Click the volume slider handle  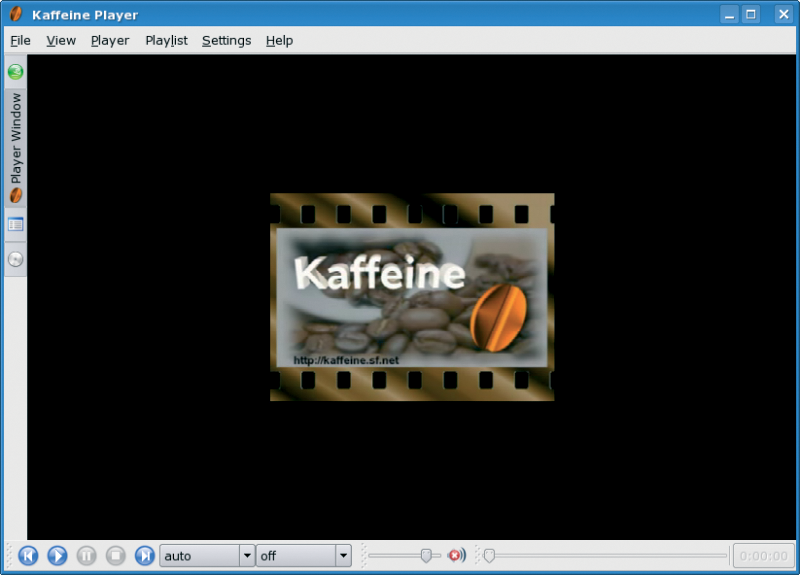point(426,556)
